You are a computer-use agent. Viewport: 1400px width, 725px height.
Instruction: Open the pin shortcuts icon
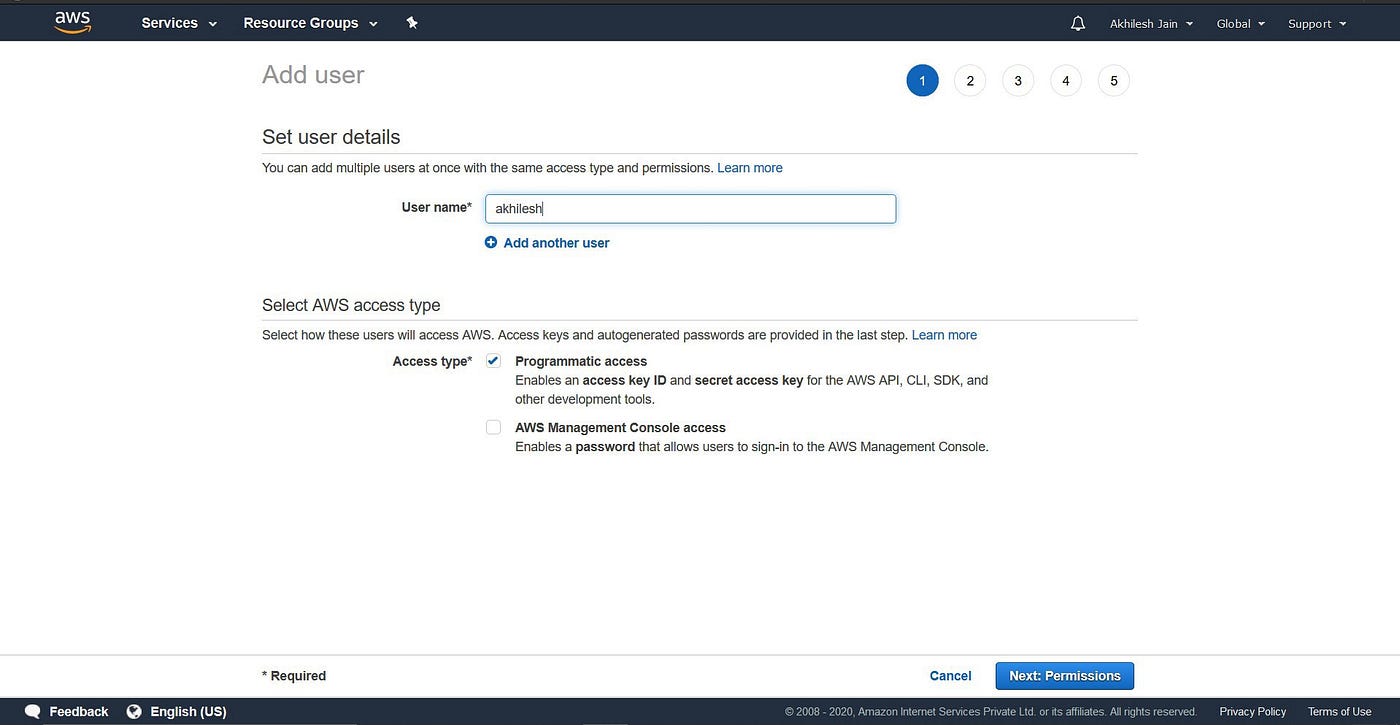(412, 23)
